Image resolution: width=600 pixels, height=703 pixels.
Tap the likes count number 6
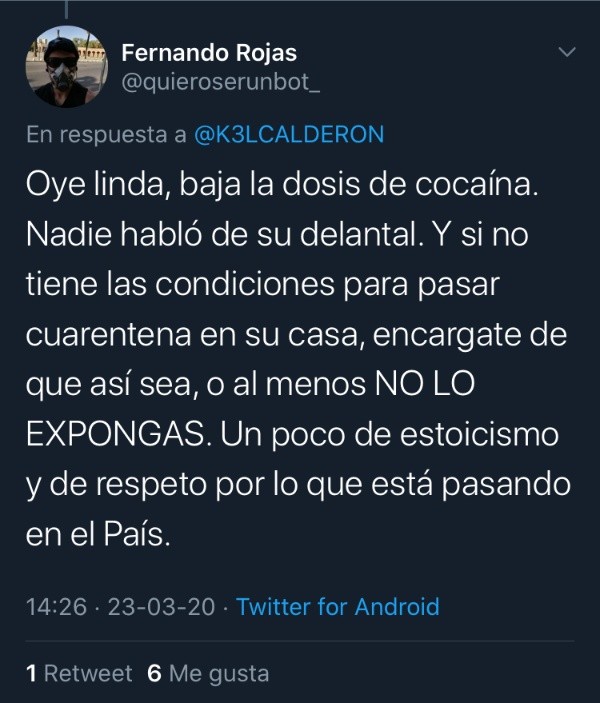point(154,673)
